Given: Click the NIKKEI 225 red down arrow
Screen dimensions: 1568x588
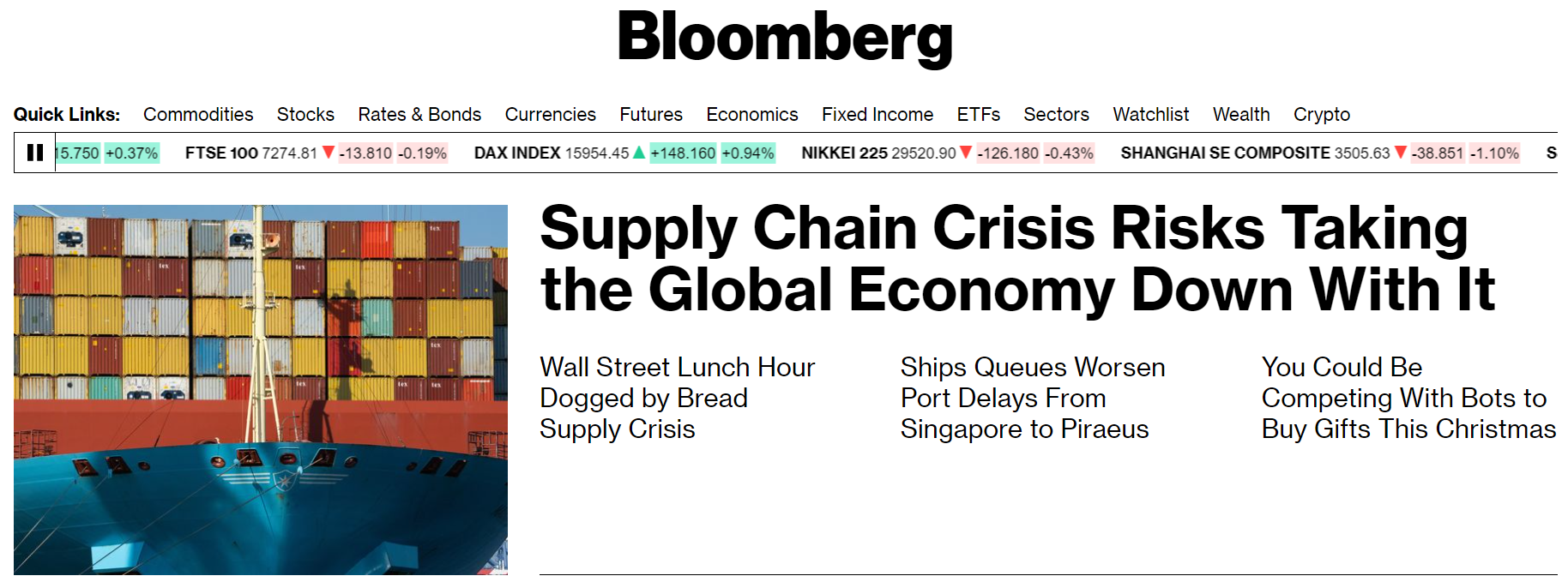Looking at the screenshot, I should 966,153.
